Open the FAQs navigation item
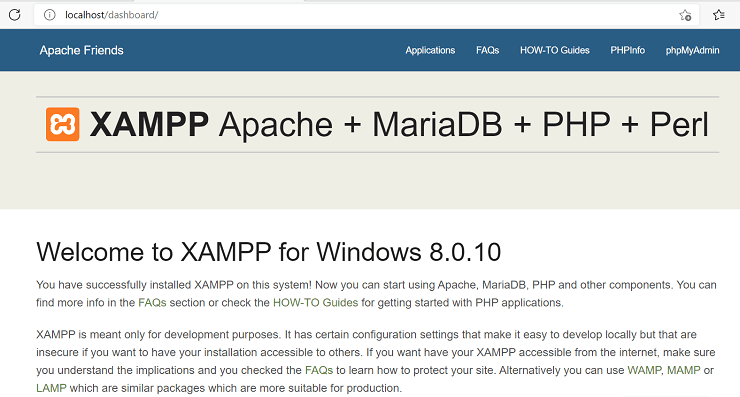 pos(488,50)
